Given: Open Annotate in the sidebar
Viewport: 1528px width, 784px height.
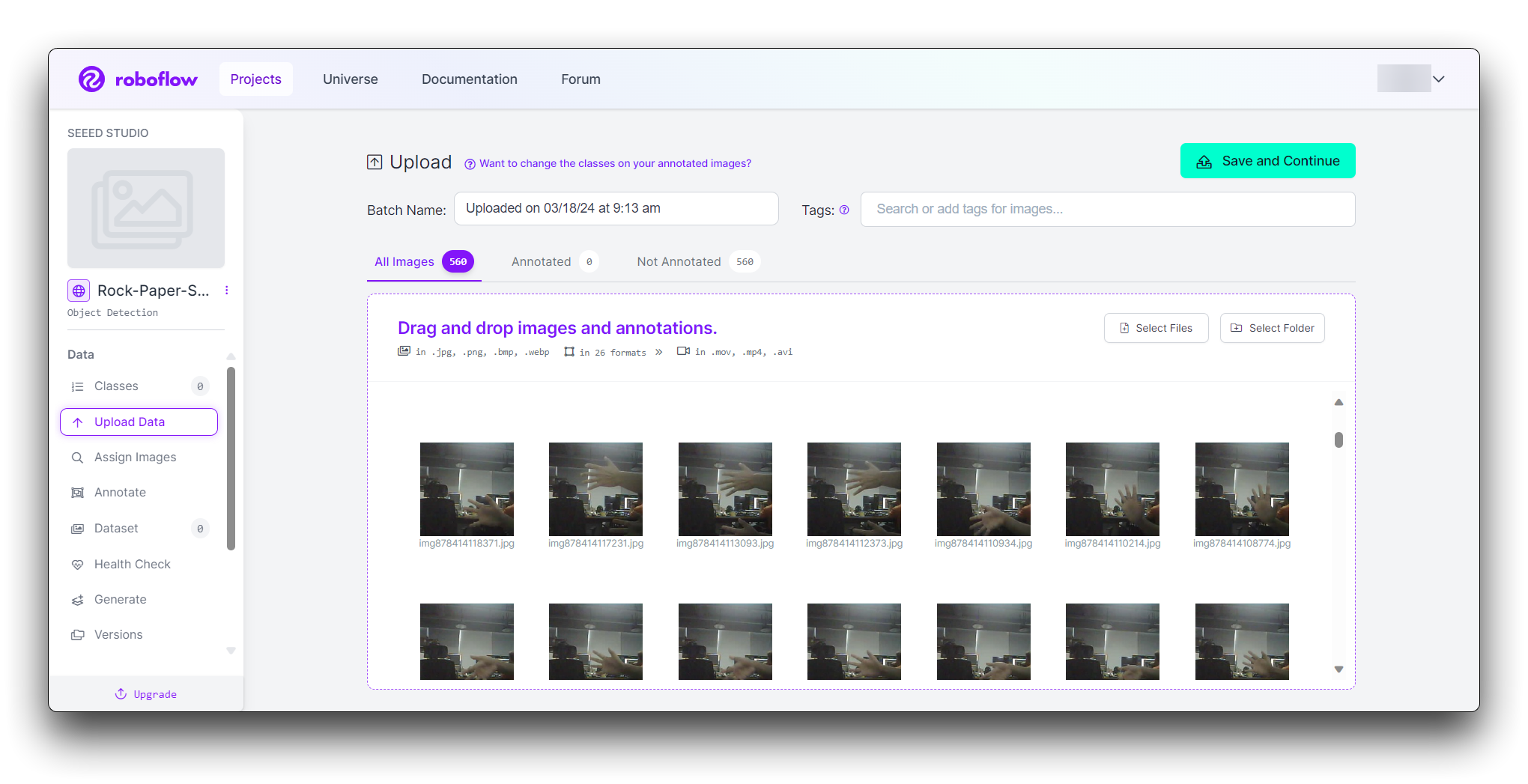Looking at the screenshot, I should coord(139,493).
